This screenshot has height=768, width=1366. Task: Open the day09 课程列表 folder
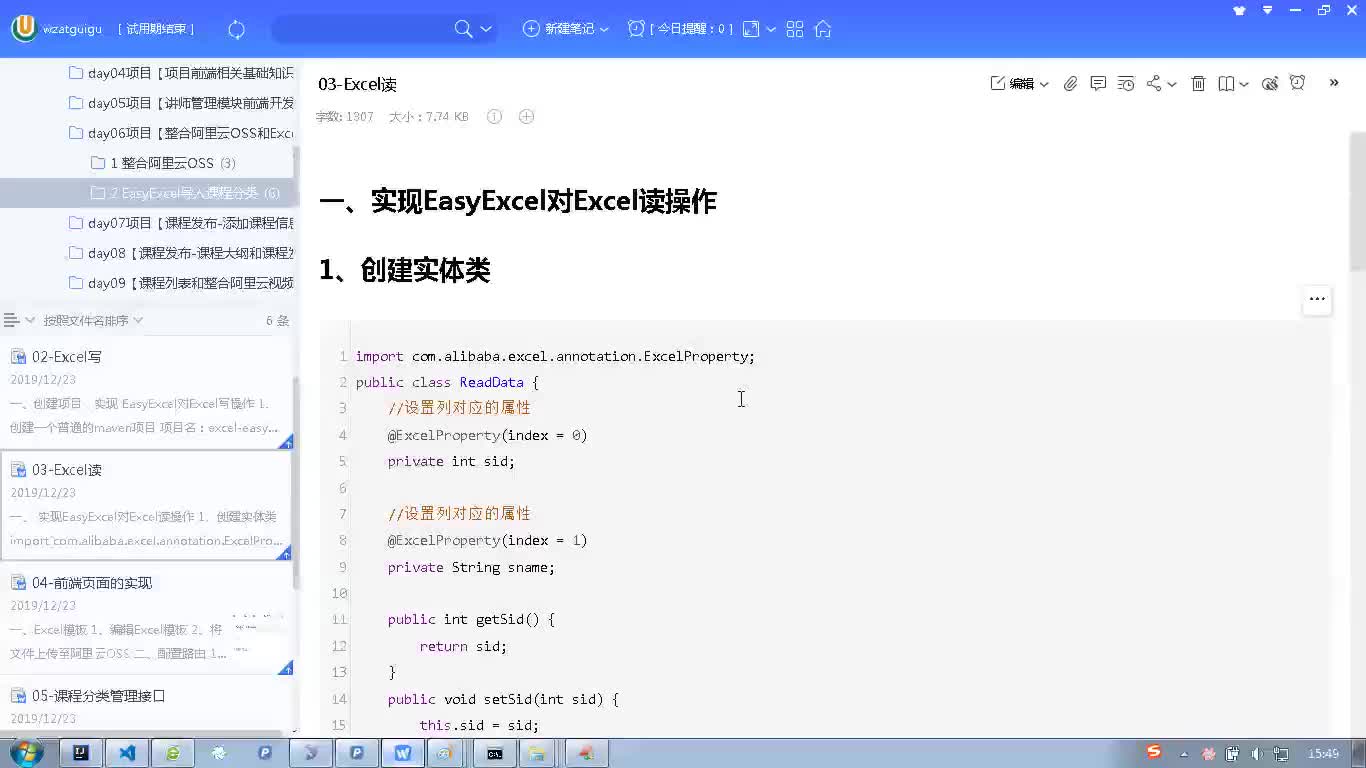[x=180, y=283]
